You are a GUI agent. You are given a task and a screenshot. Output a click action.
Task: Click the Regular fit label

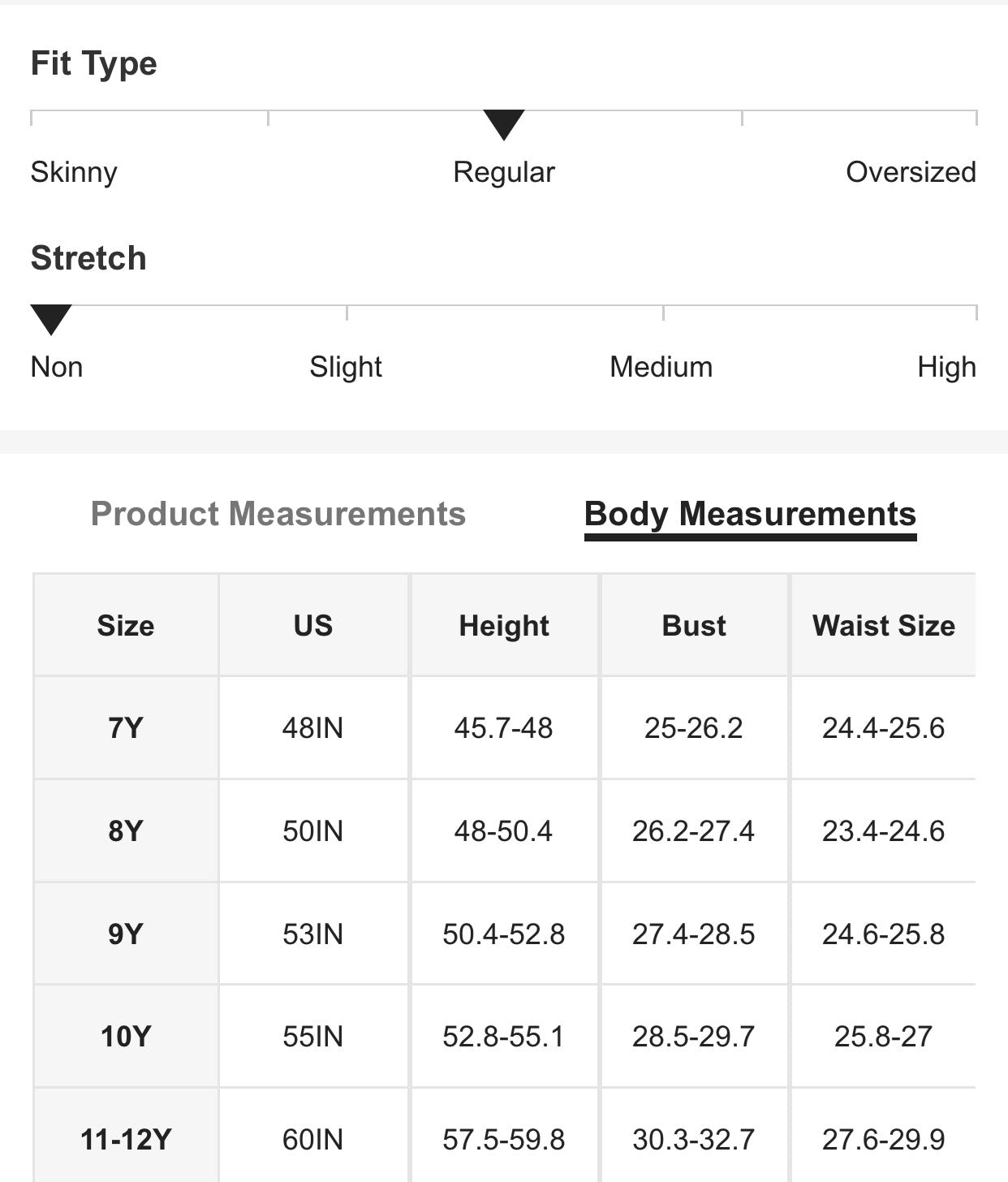pyautogui.click(x=504, y=172)
